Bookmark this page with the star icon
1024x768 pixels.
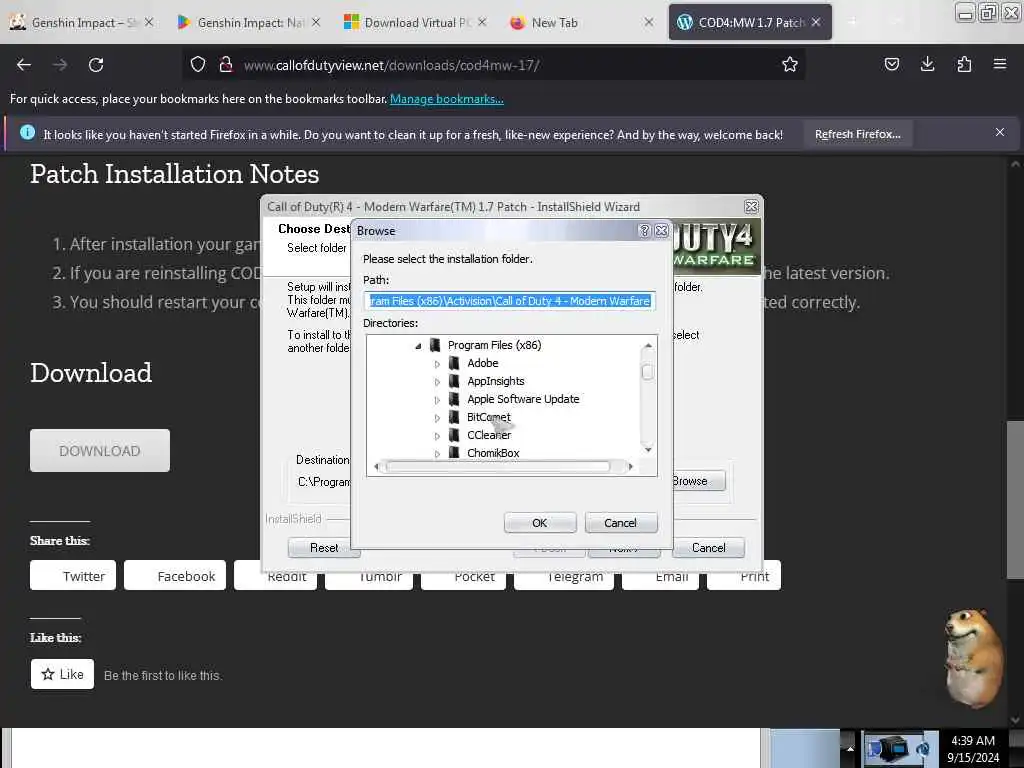[x=790, y=64]
